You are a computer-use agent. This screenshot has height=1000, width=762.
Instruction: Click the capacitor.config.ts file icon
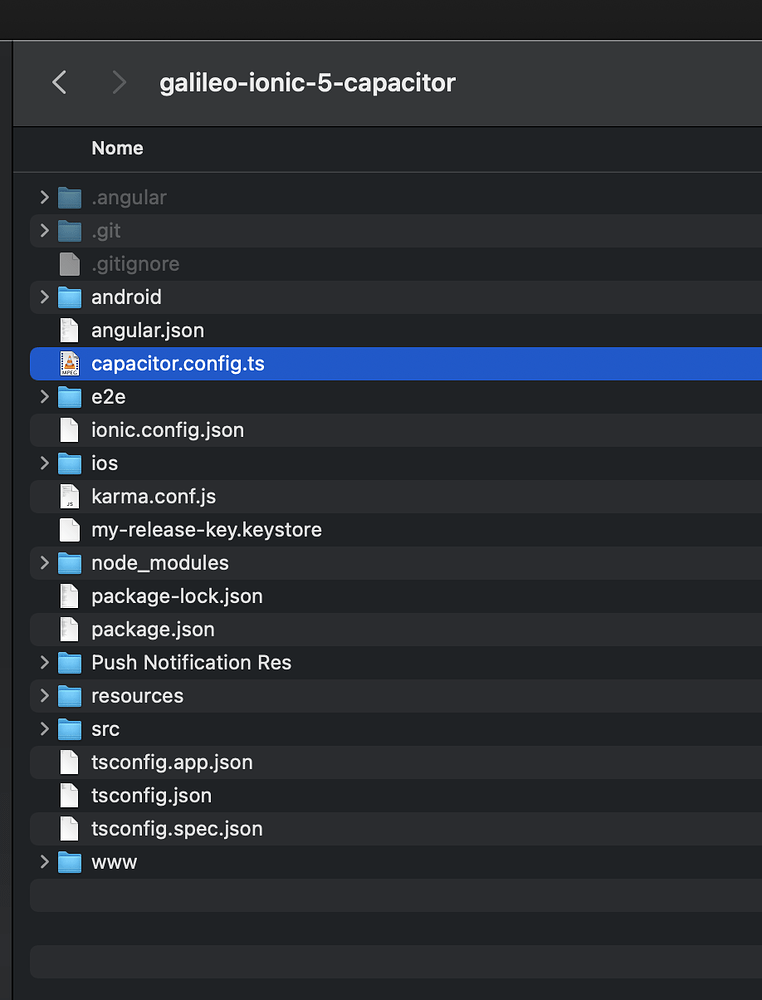(x=68, y=364)
